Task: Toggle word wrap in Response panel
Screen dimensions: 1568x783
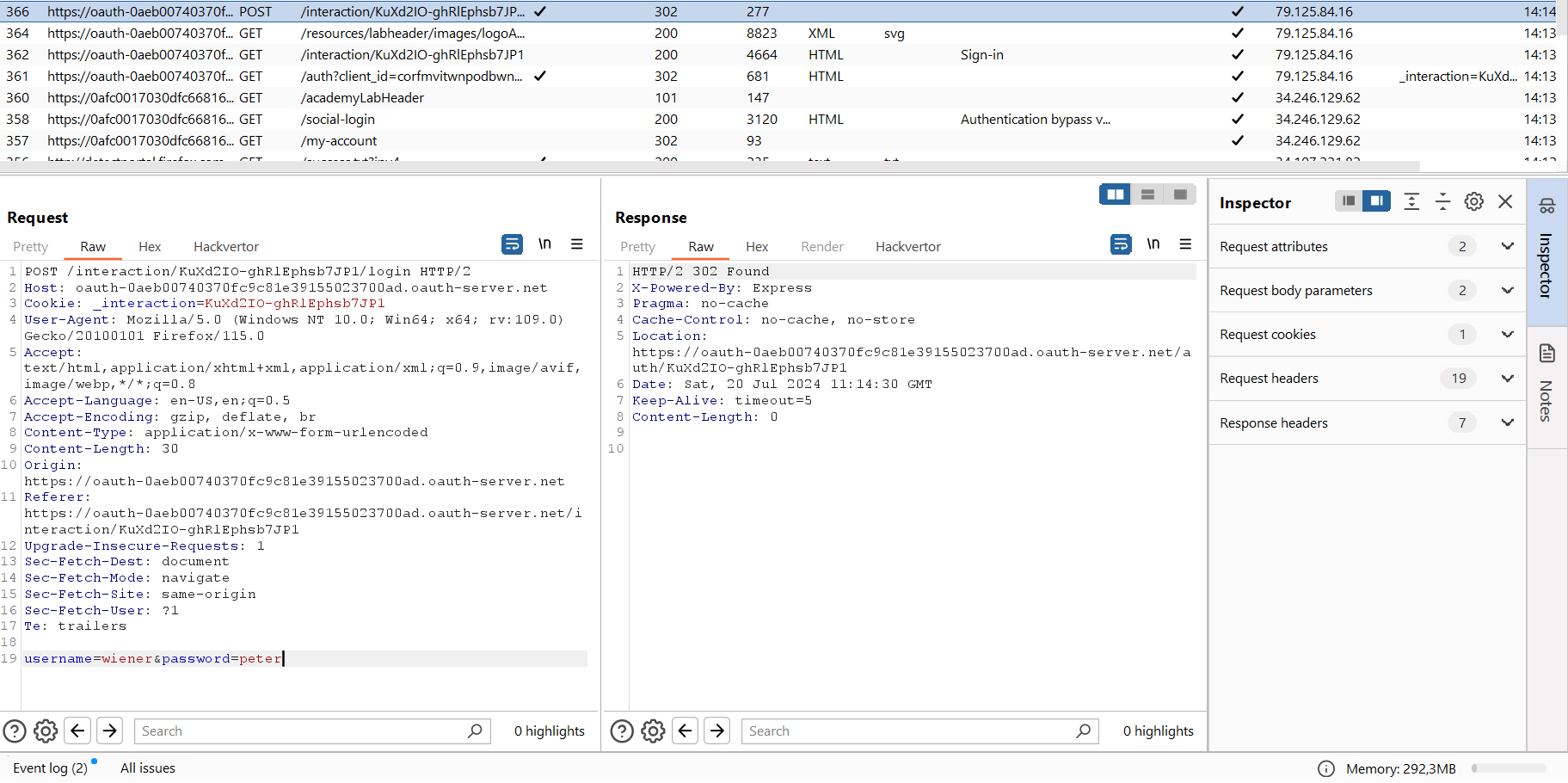Action: (1121, 244)
